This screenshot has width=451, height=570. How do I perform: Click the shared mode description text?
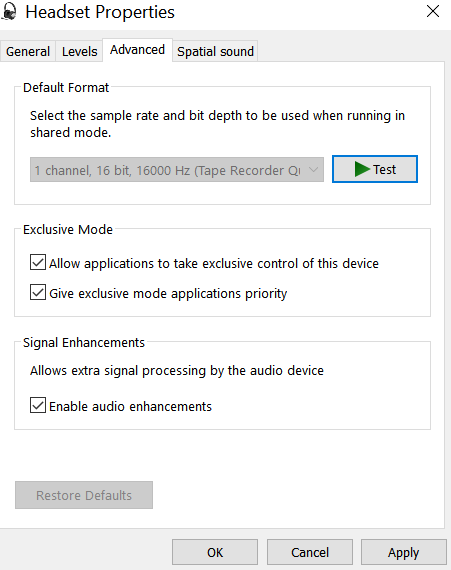217,124
